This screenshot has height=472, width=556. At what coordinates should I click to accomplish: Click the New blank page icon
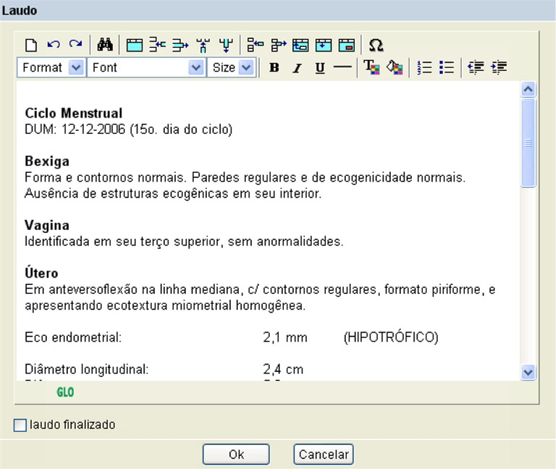coord(31,45)
